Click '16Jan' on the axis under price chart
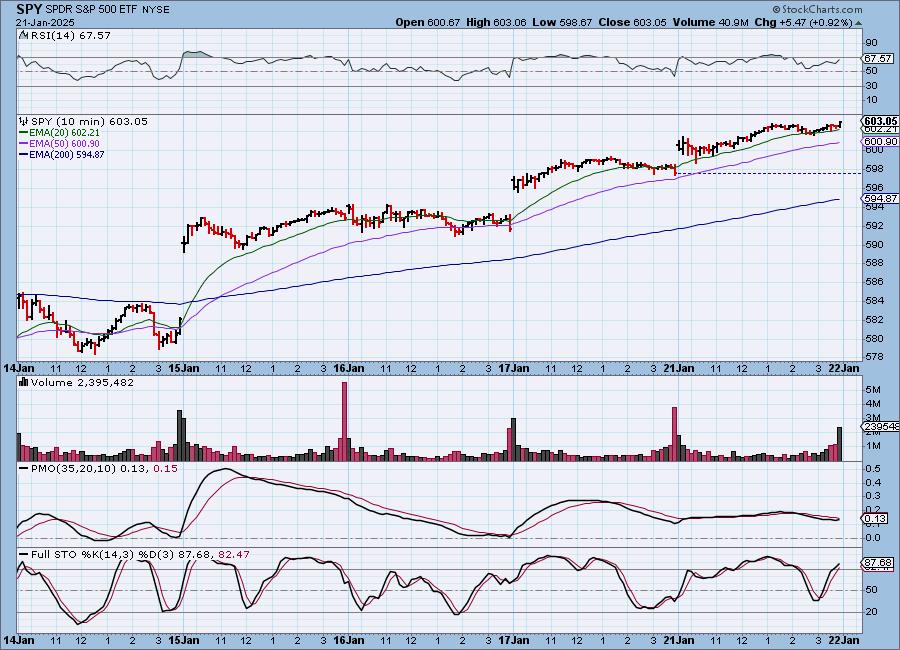This screenshot has width=900, height=650. coord(348,368)
